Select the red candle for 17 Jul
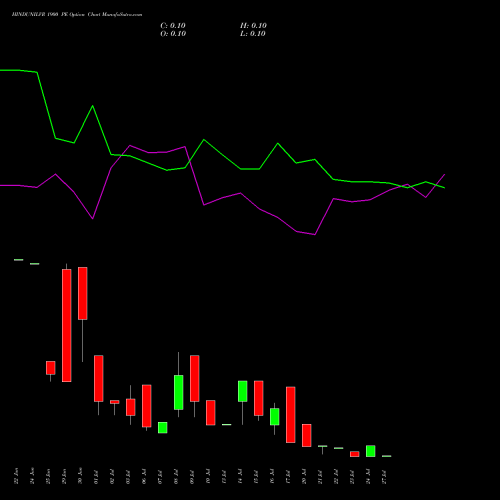The width and height of the screenshot is (500, 500). point(291,415)
